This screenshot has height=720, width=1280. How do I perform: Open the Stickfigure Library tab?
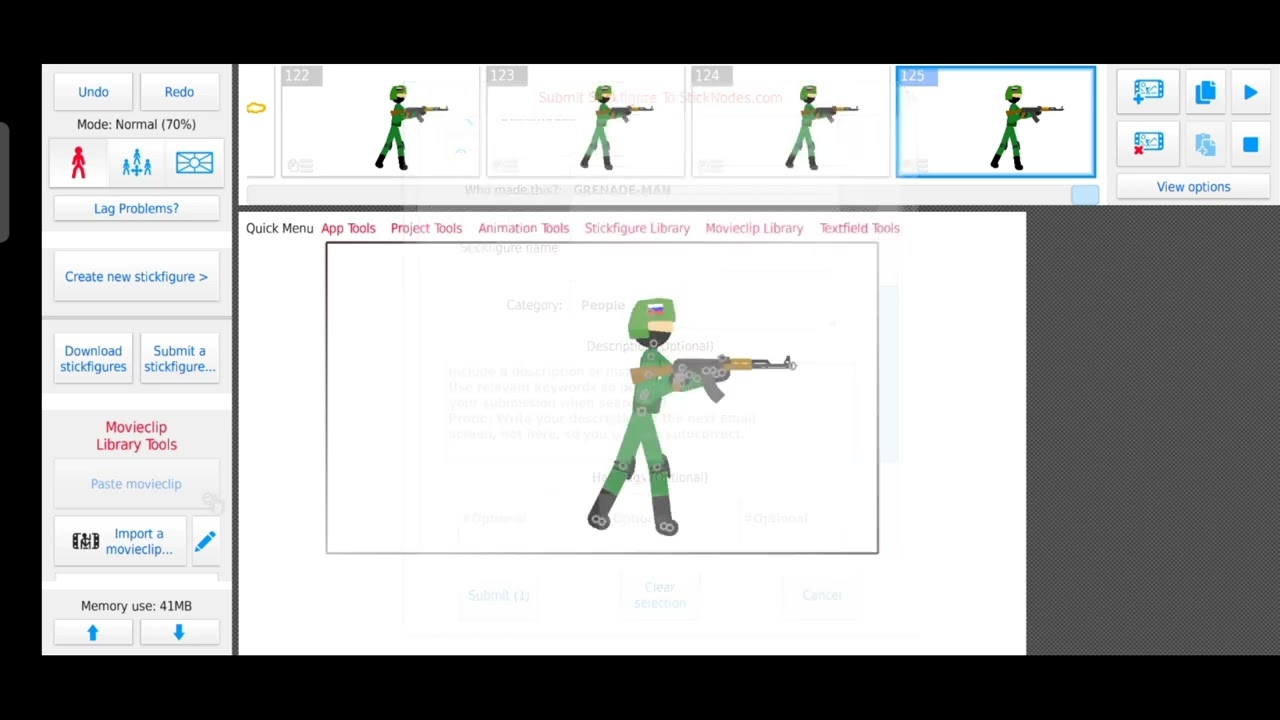coord(637,228)
